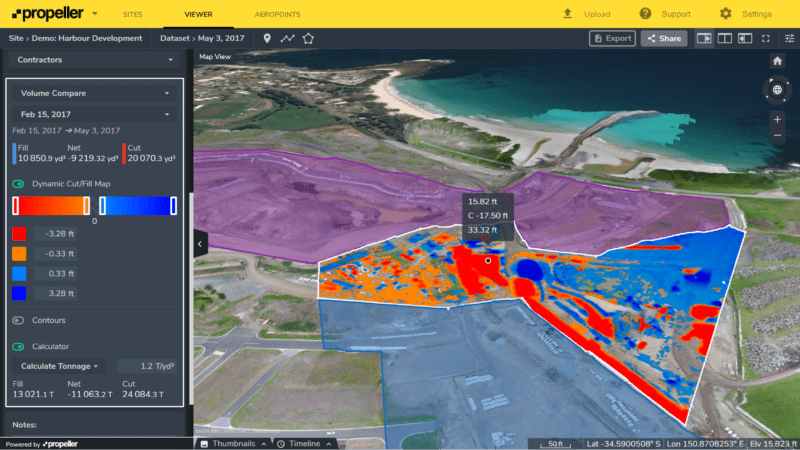Click the dark blue 3.28 ft swatch
Image resolution: width=800 pixels, height=450 pixels.
point(19,293)
